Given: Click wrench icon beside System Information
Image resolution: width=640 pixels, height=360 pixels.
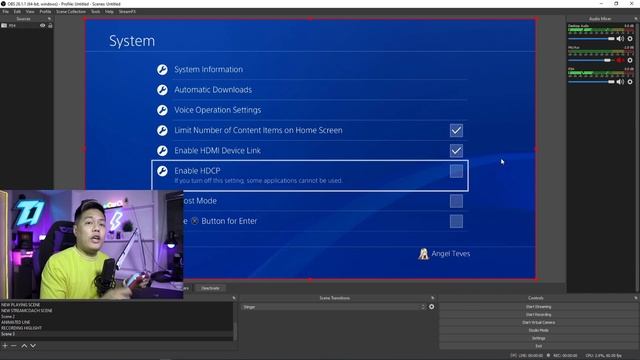Looking at the screenshot, I should (162, 69).
